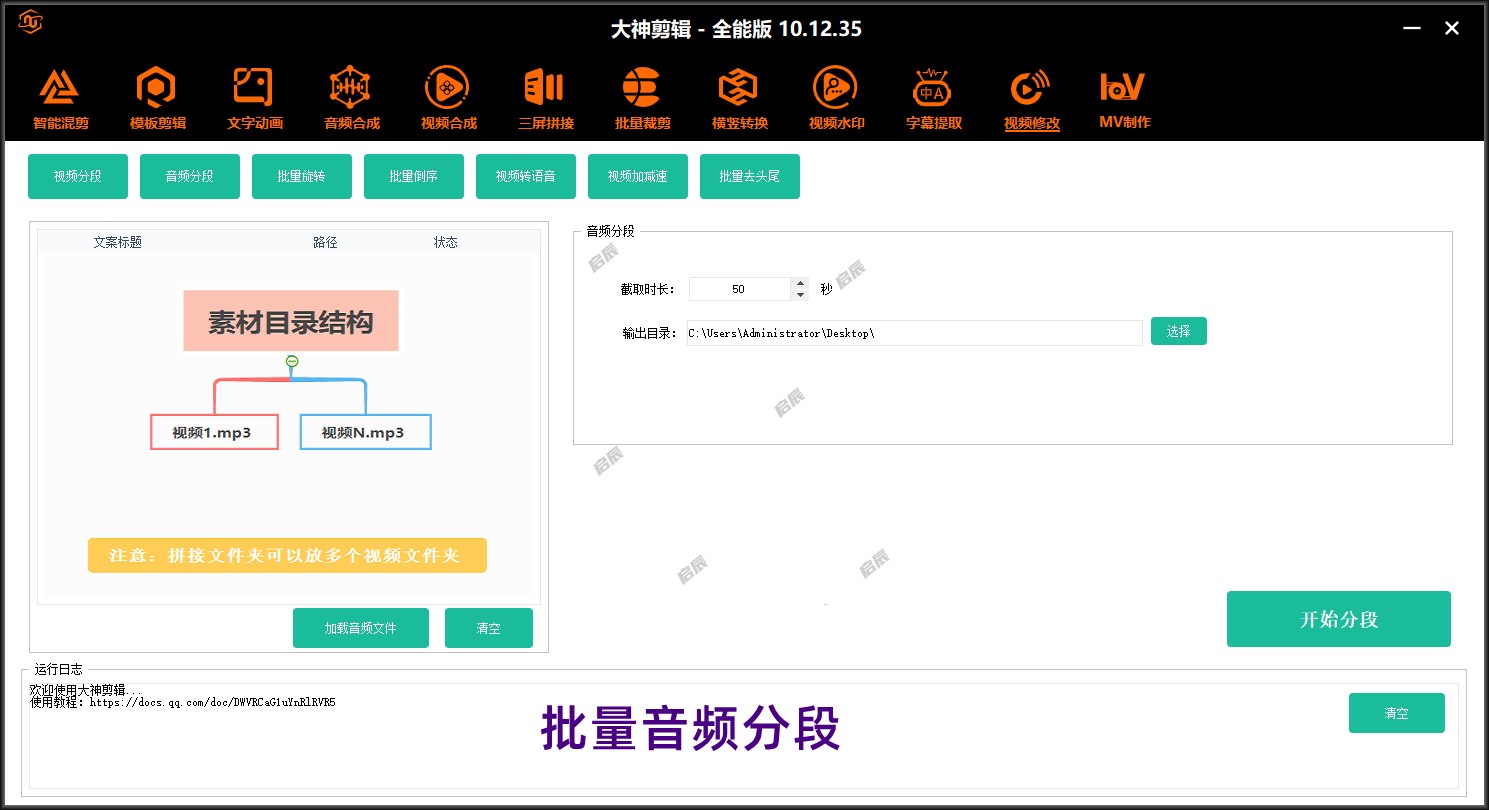1489x810 pixels.
Task: Open the 三屏拼接 module icon
Action: [x=545, y=99]
